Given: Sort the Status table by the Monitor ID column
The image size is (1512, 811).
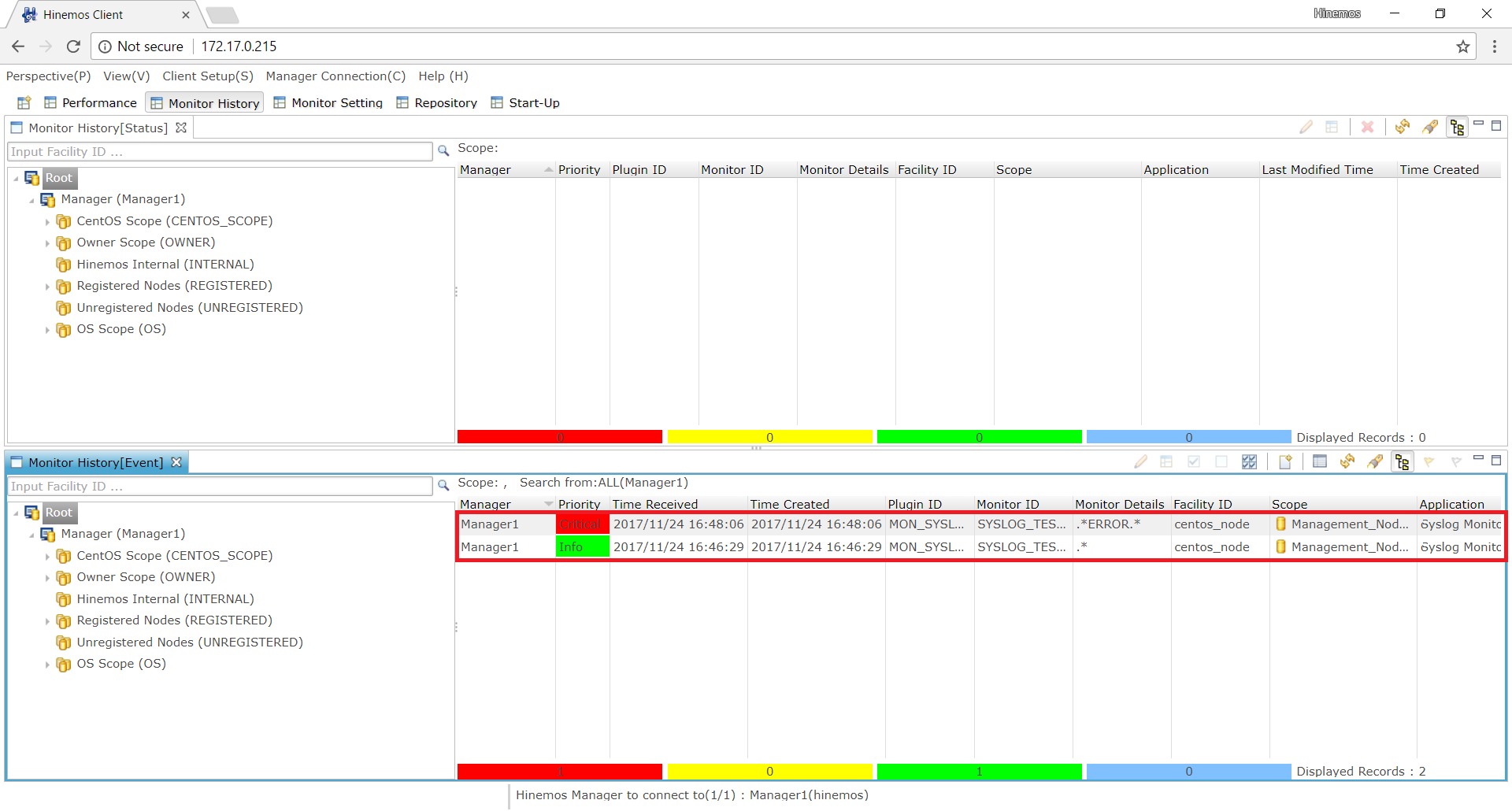Looking at the screenshot, I should point(747,169).
